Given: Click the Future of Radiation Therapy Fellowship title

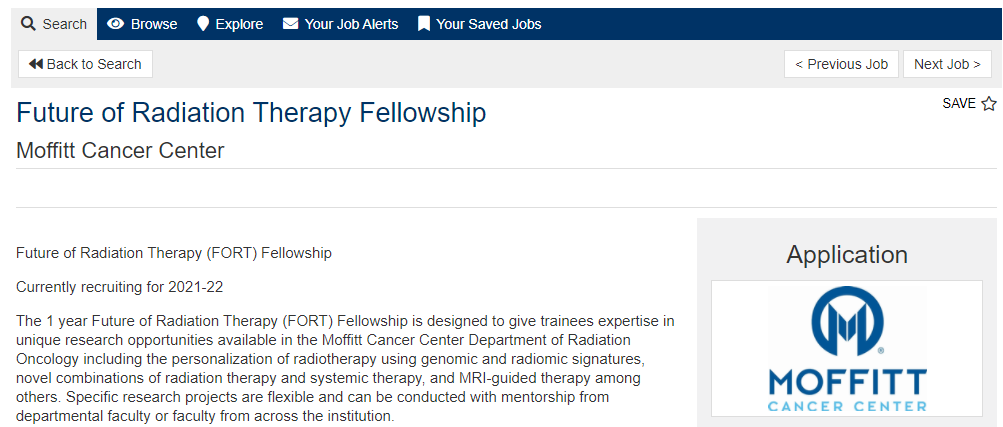Looking at the screenshot, I should 251,112.
